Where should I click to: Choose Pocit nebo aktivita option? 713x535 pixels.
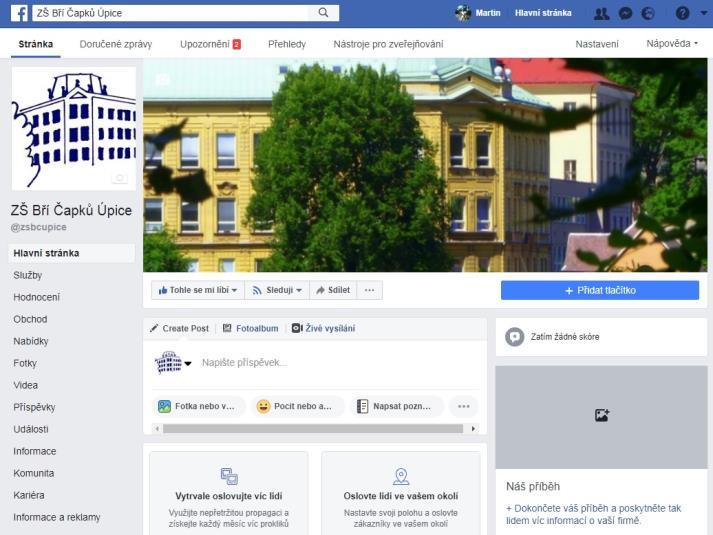point(297,406)
